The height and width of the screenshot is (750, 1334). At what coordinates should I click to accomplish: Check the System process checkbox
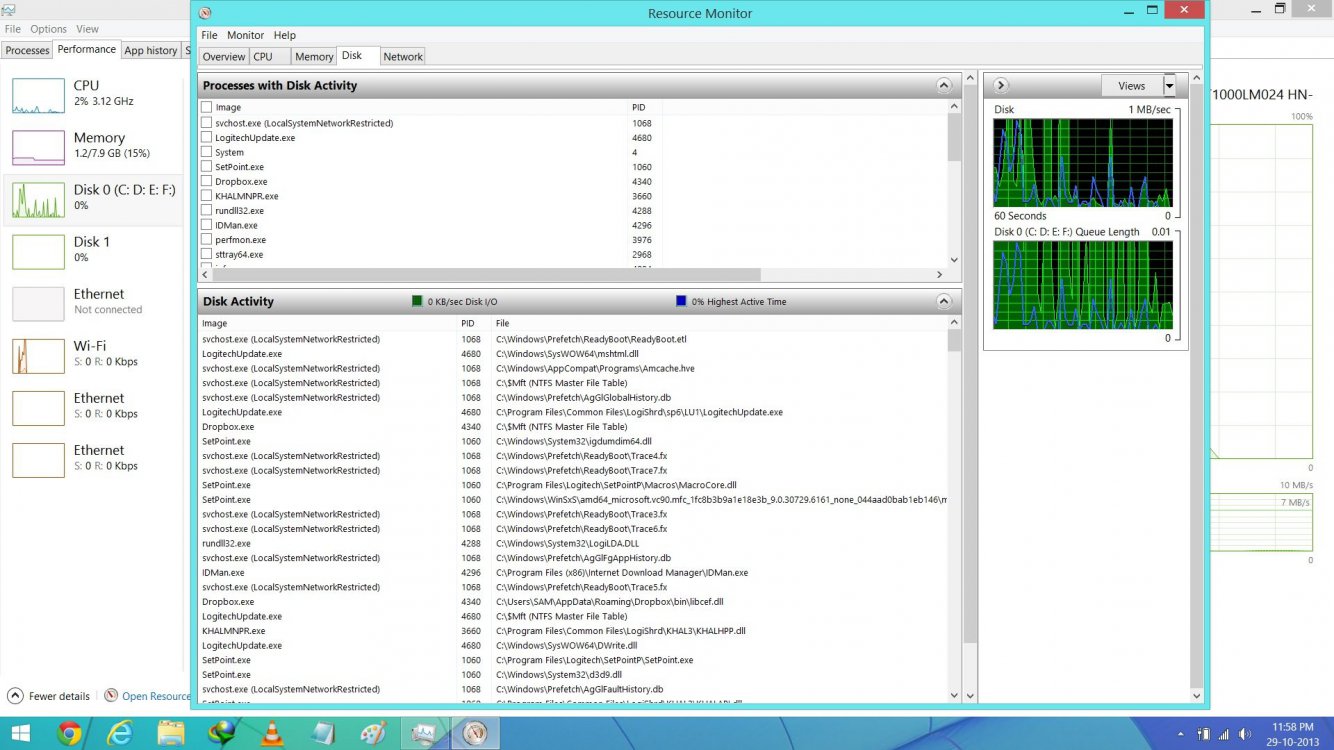click(206, 152)
